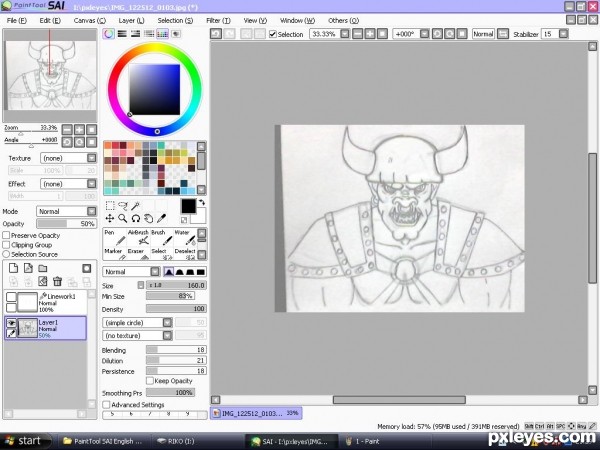Screen dimensions: 600x450
Task: Enable Keep Opacity checkbox
Action: [150, 381]
